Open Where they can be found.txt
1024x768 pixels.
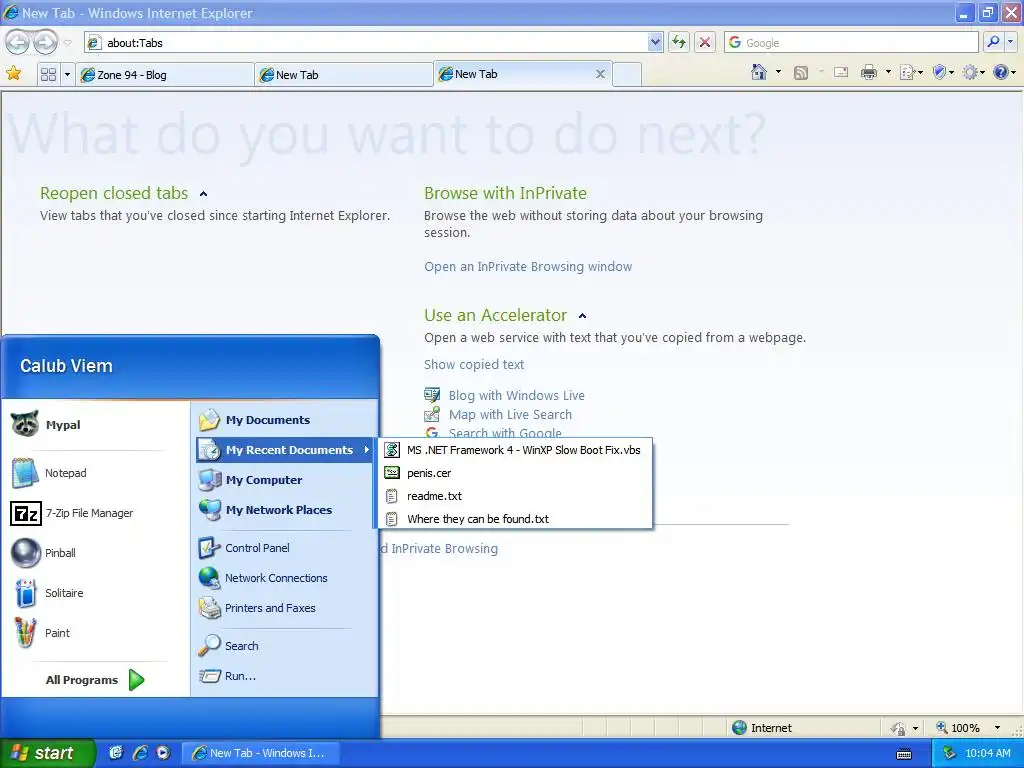[x=515, y=519]
